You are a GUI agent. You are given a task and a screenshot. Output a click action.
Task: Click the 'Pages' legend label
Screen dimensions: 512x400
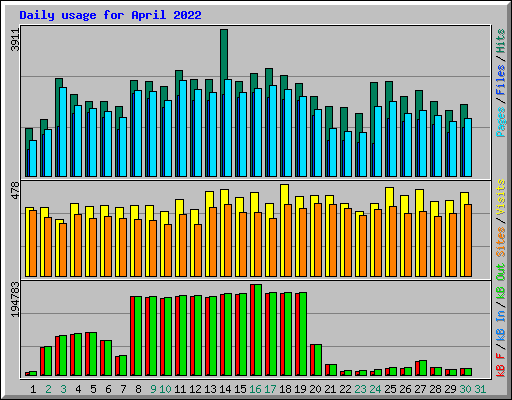tap(500, 122)
